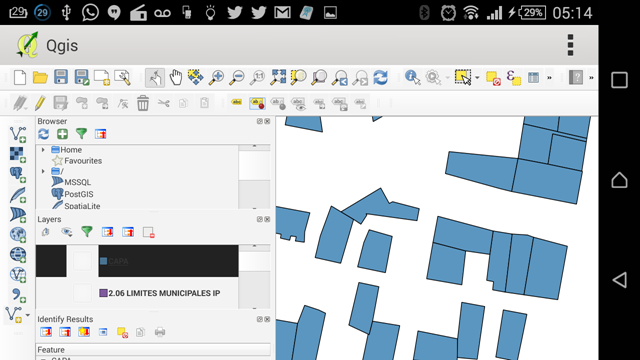This screenshot has height=360, width=640.
Task: Filter the Browser panel with the funnel
Action: [81, 134]
